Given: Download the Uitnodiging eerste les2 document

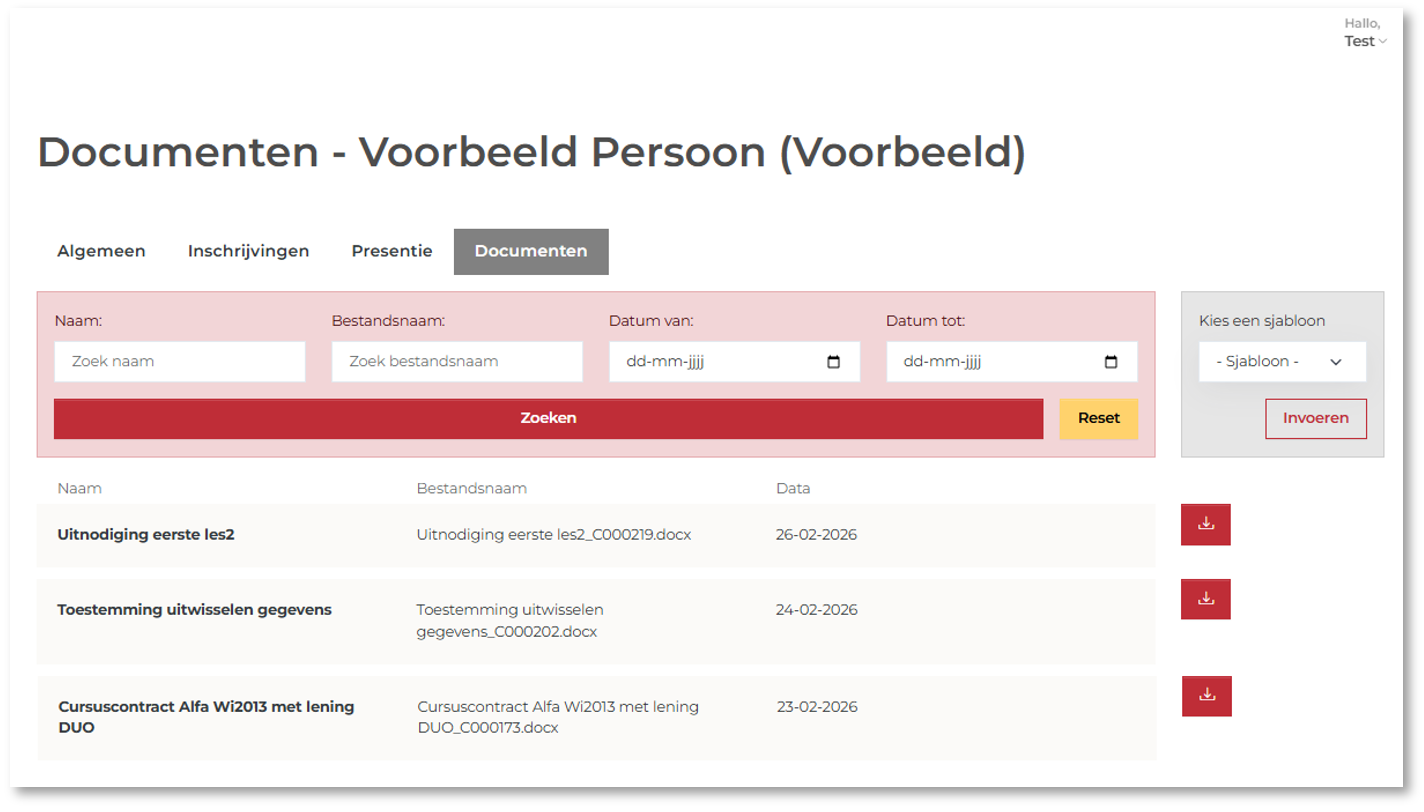Looking at the screenshot, I should (1205, 524).
